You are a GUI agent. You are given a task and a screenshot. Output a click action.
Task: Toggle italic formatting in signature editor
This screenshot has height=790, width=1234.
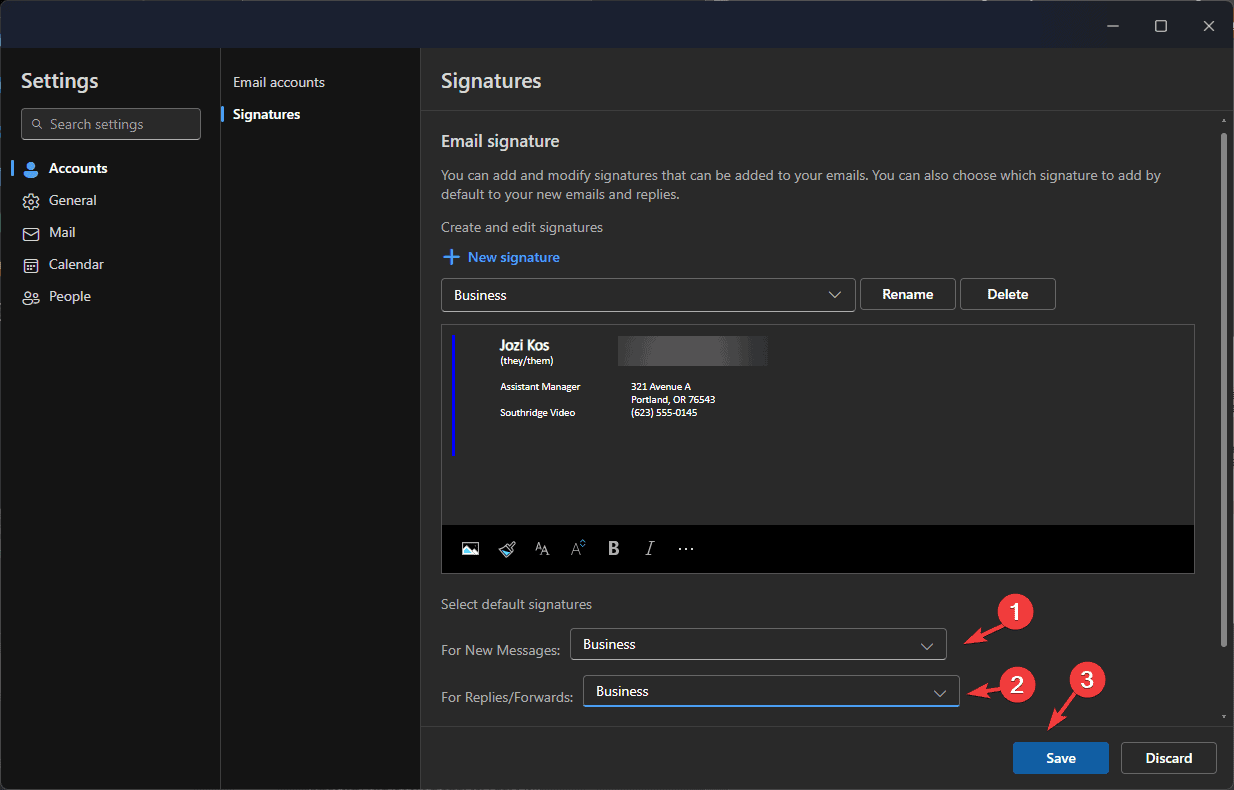tap(650, 548)
